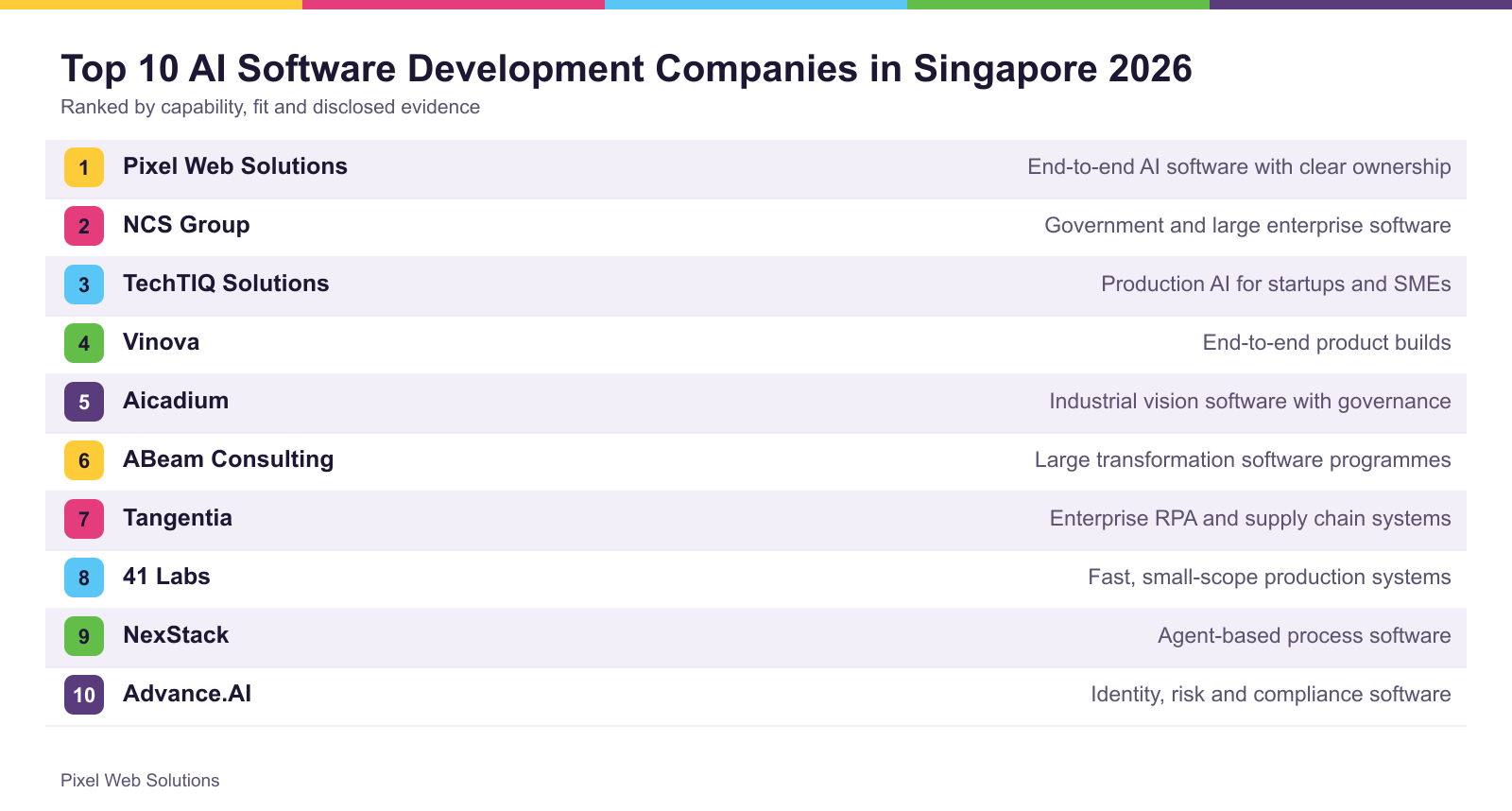The height and width of the screenshot is (811, 1512).
Task: Click the yellow rank 1 badge
Action: [x=84, y=167]
